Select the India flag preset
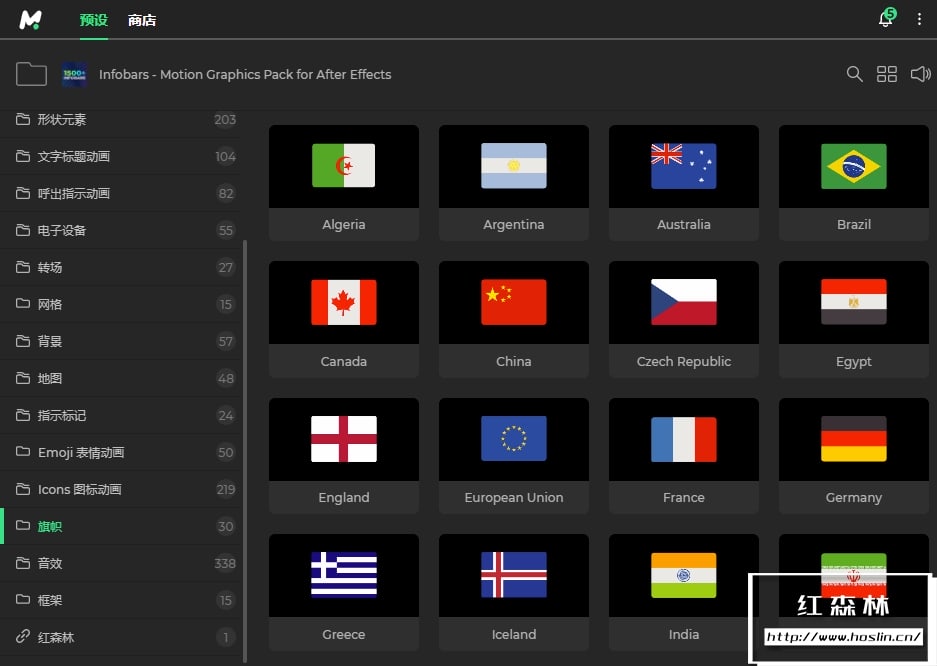 (684, 592)
